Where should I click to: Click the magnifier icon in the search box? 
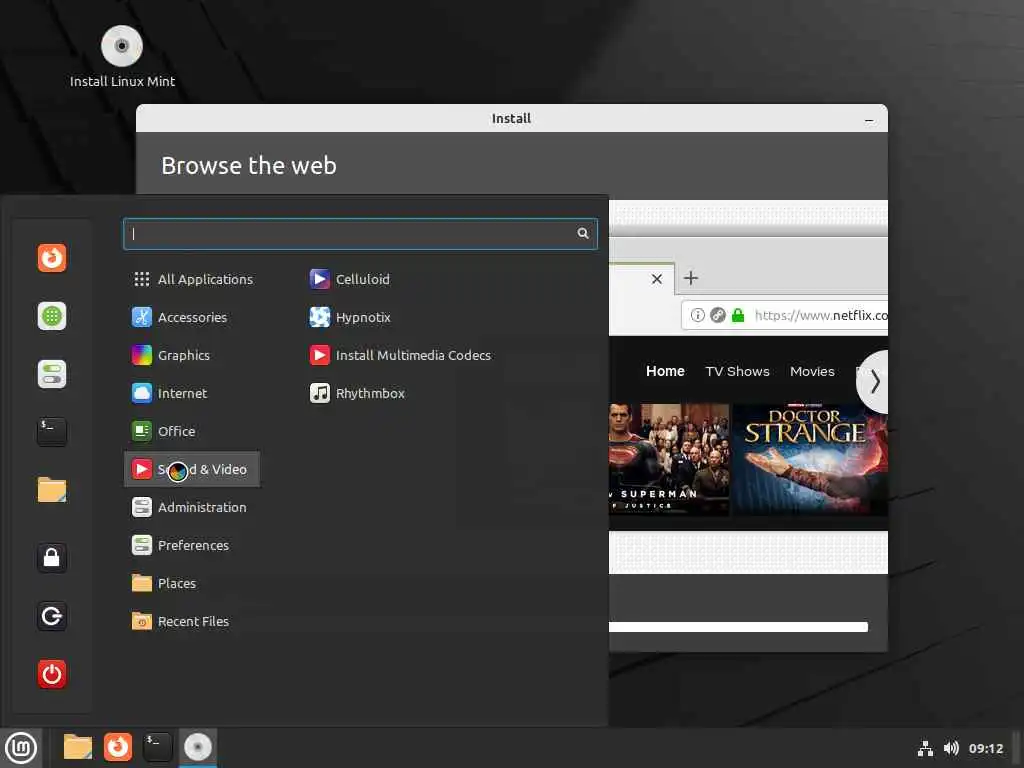(583, 233)
